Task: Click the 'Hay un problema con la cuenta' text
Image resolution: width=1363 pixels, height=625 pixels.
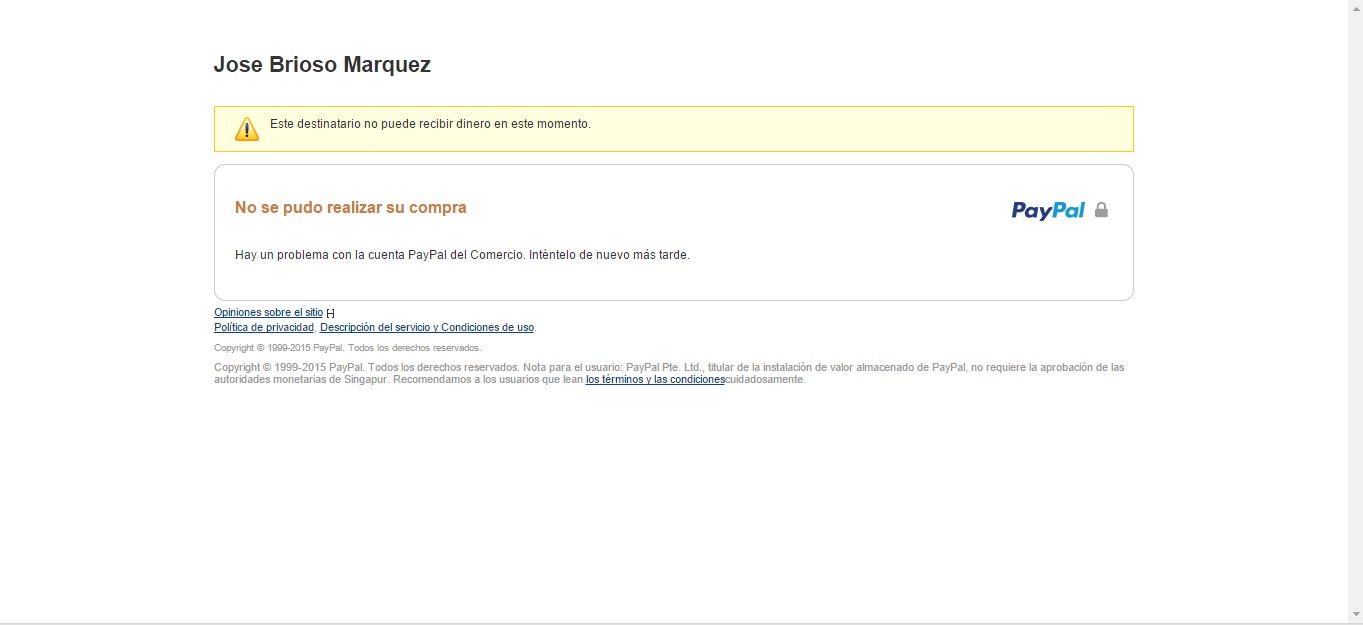Action: click(380, 255)
